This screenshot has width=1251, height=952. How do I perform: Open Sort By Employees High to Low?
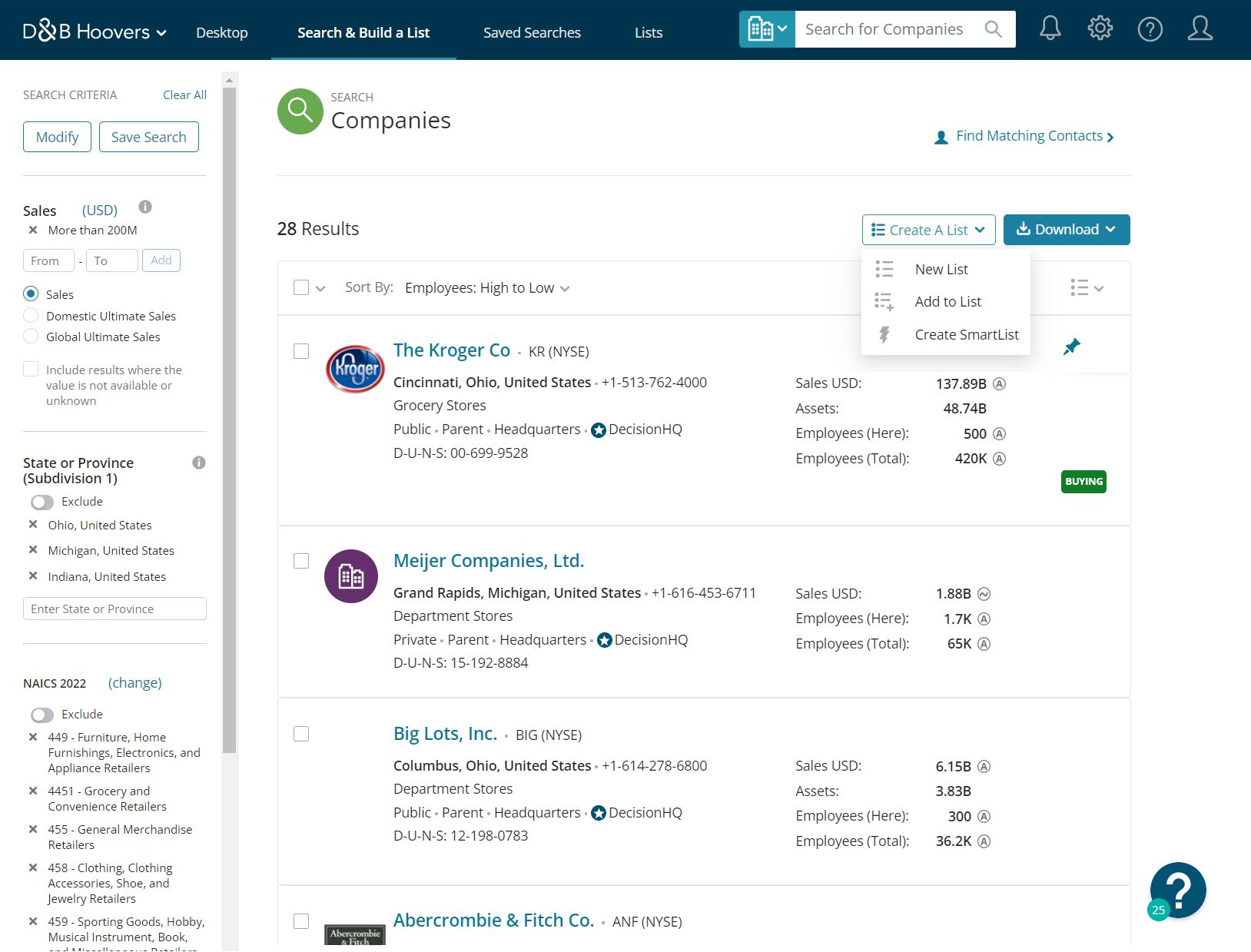[487, 288]
